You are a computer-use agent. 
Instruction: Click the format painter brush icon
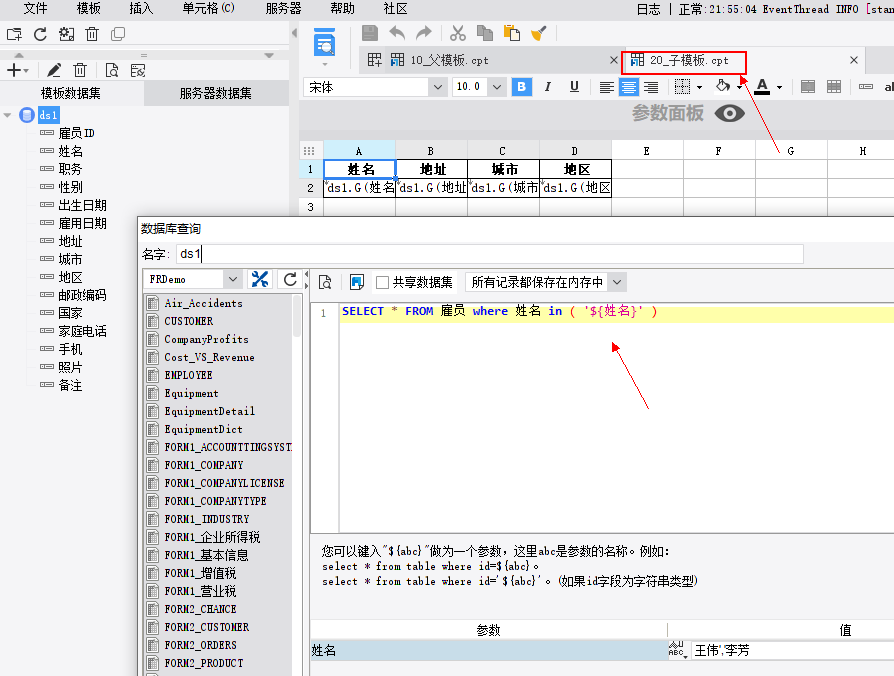[x=539, y=34]
